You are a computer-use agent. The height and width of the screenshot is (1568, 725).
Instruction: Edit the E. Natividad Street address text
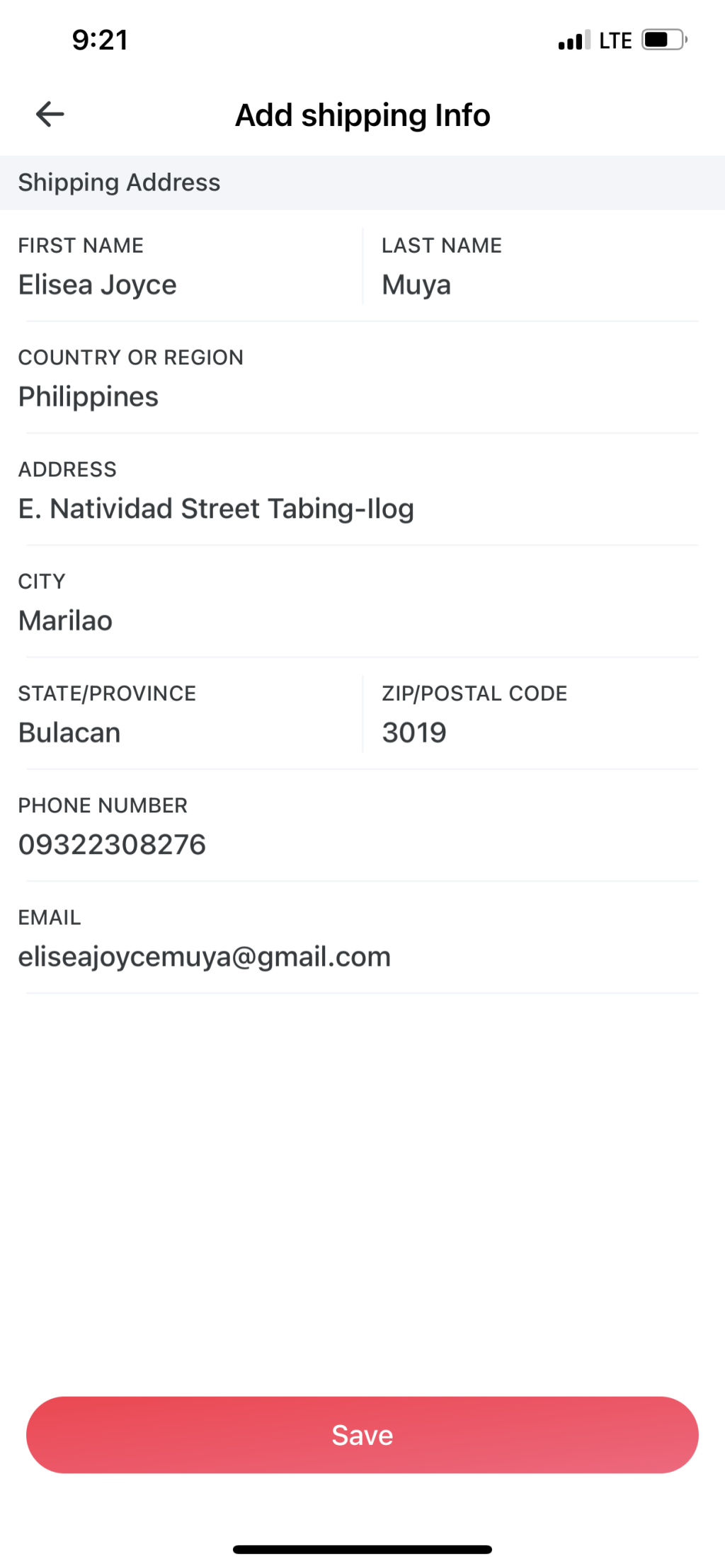click(216, 509)
